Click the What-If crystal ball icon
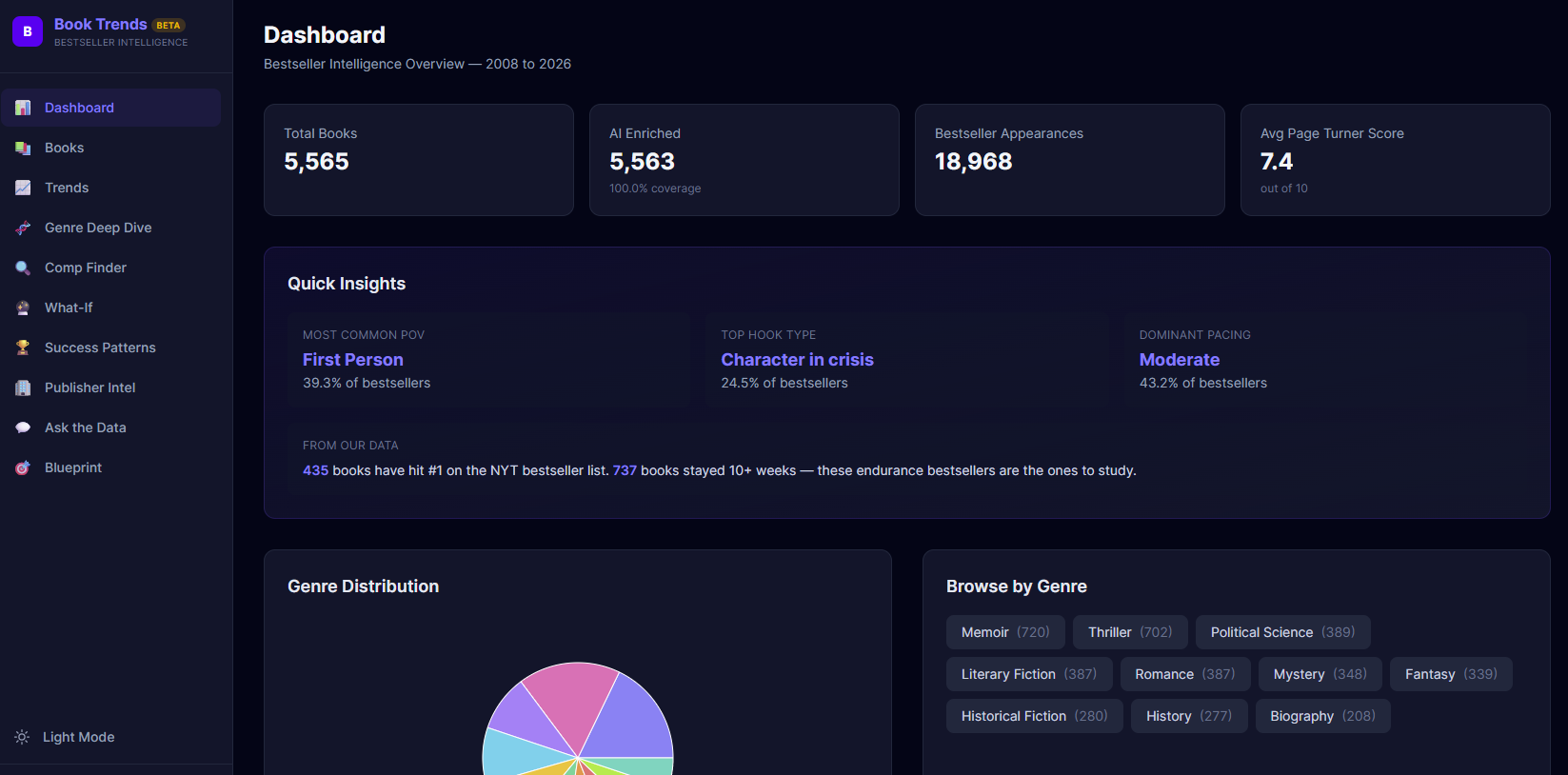 tap(23, 308)
